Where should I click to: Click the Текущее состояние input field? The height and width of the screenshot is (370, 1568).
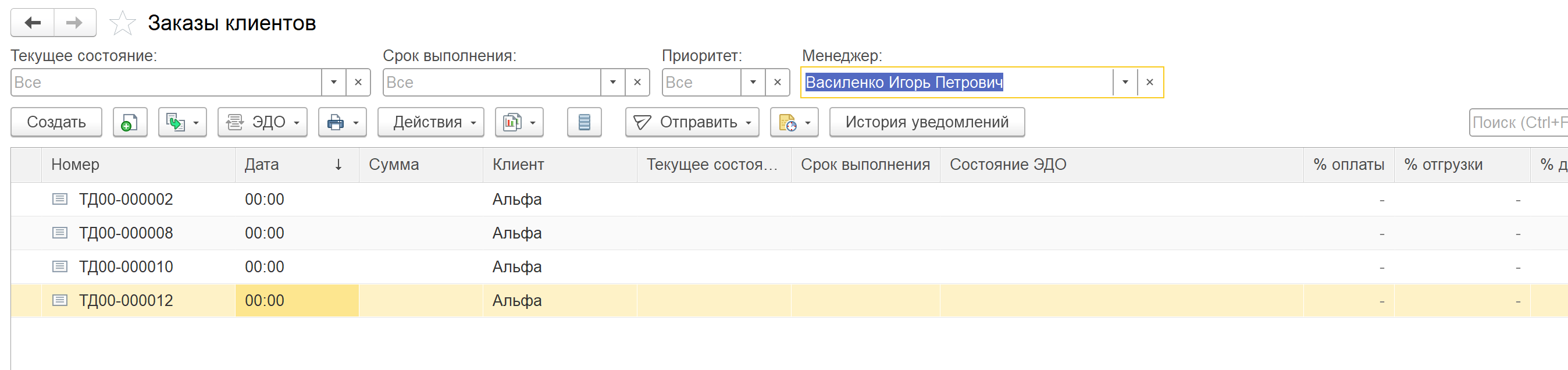click(166, 82)
